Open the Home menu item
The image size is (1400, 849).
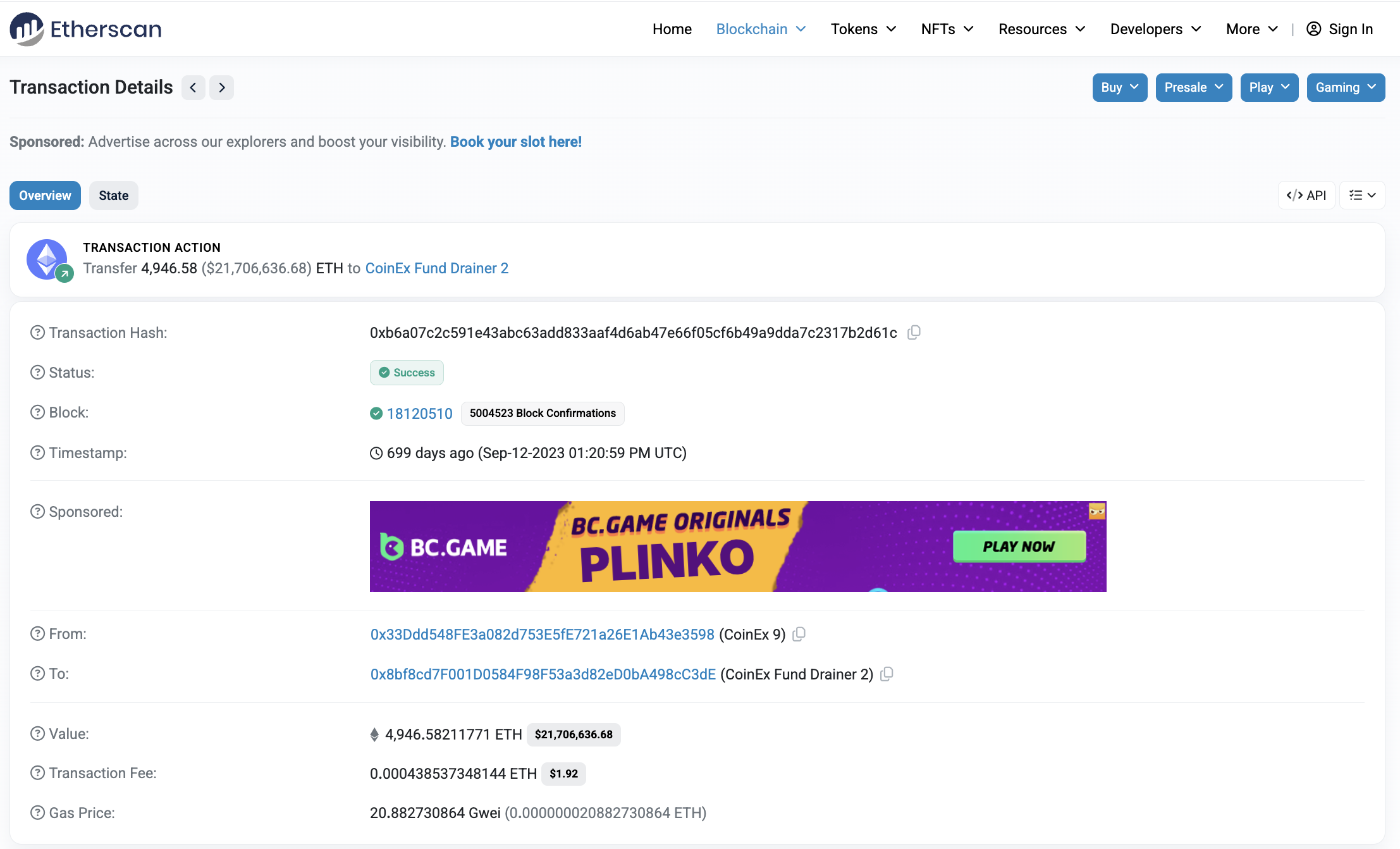pos(672,29)
